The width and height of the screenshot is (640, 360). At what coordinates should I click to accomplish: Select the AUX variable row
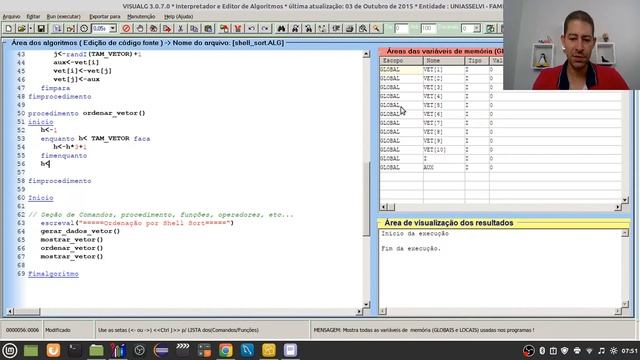(500, 167)
